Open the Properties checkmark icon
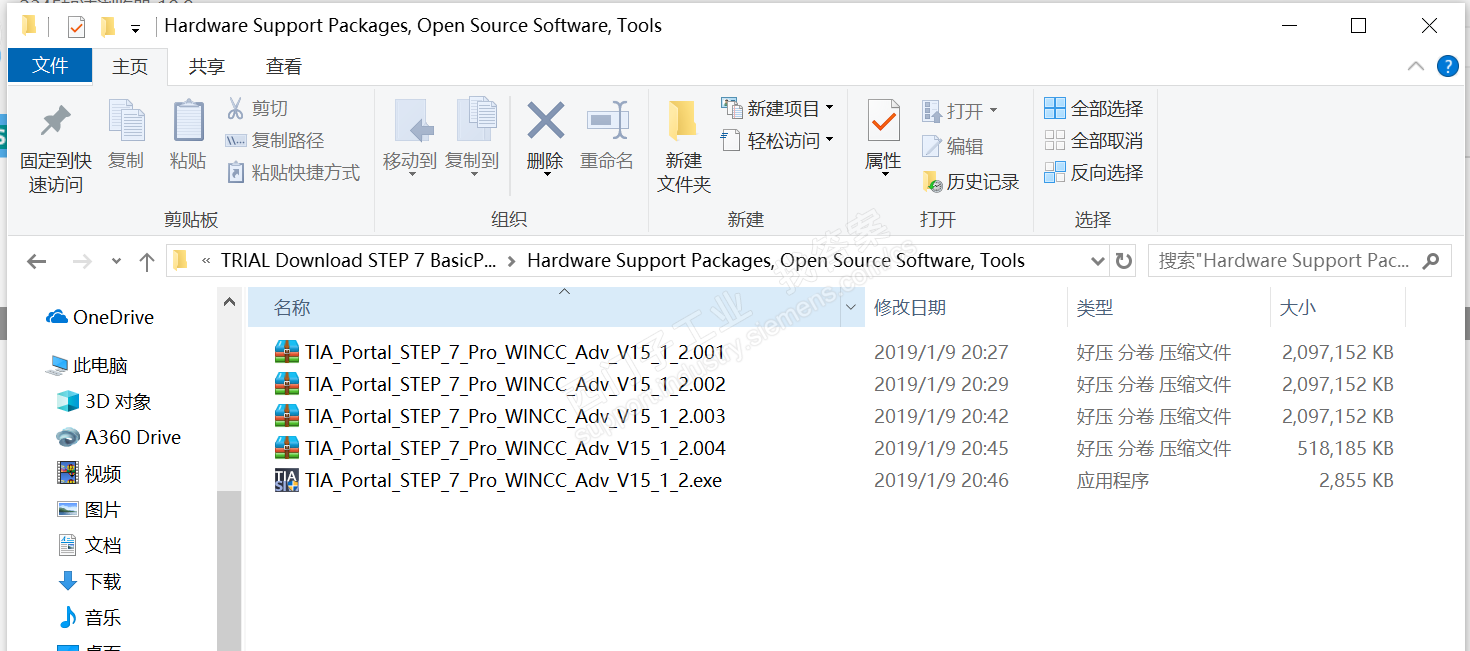The width and height of the screenshot is (1470, 651). pos(883,123)
